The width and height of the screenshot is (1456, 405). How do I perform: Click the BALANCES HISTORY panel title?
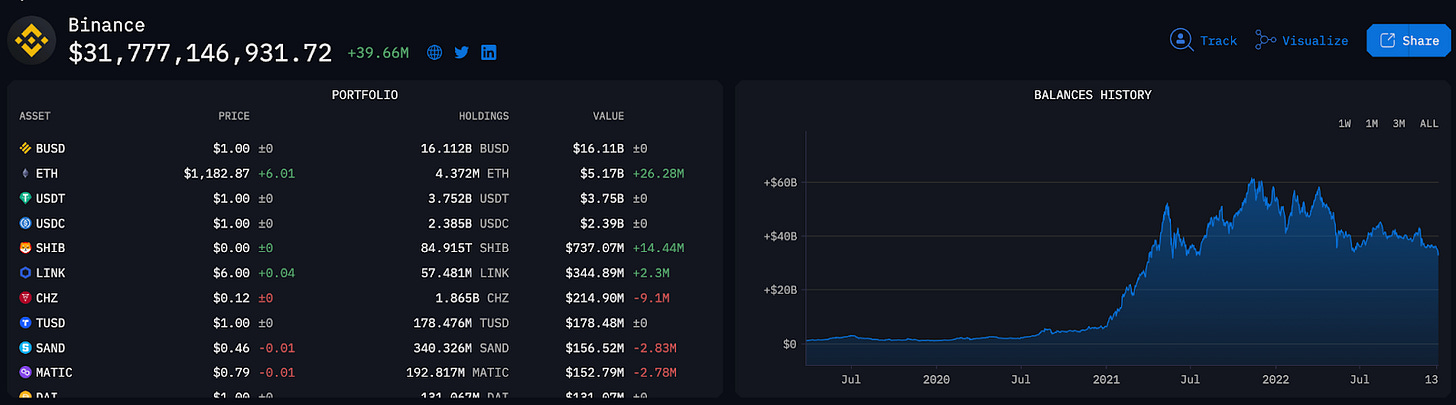1093,95
